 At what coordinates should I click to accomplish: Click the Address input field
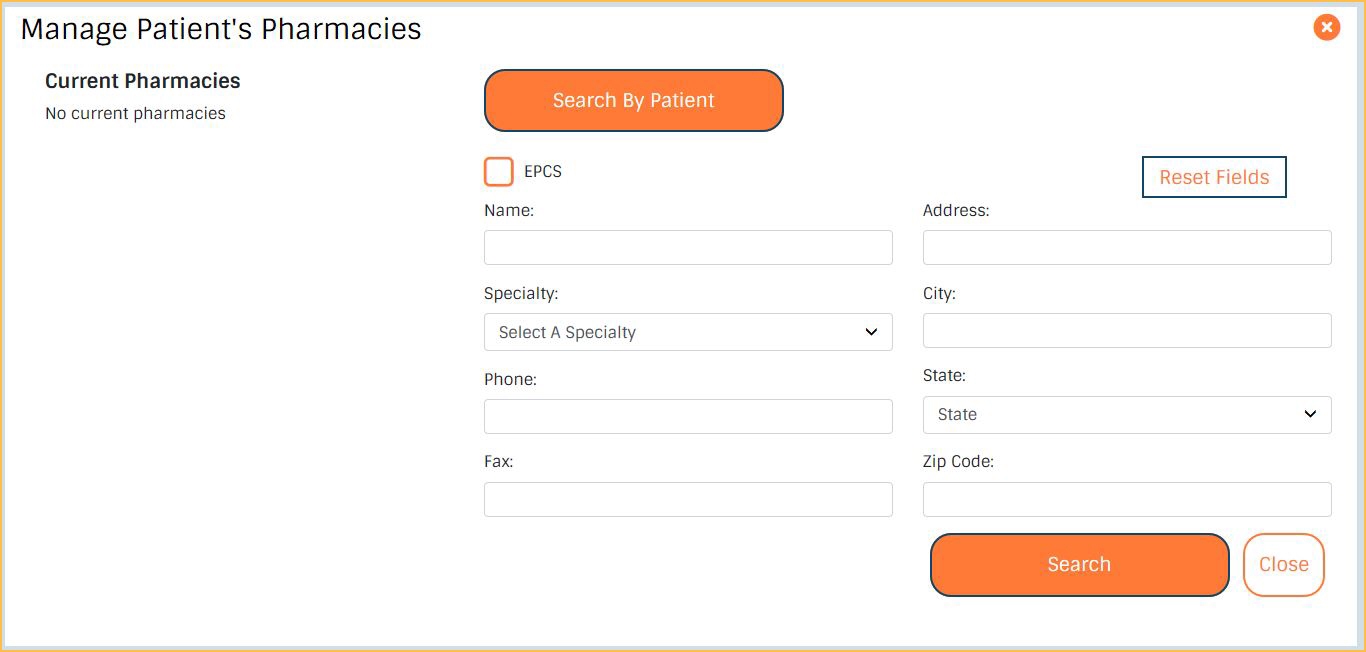pyautogui.click(x=1127, y=247)
